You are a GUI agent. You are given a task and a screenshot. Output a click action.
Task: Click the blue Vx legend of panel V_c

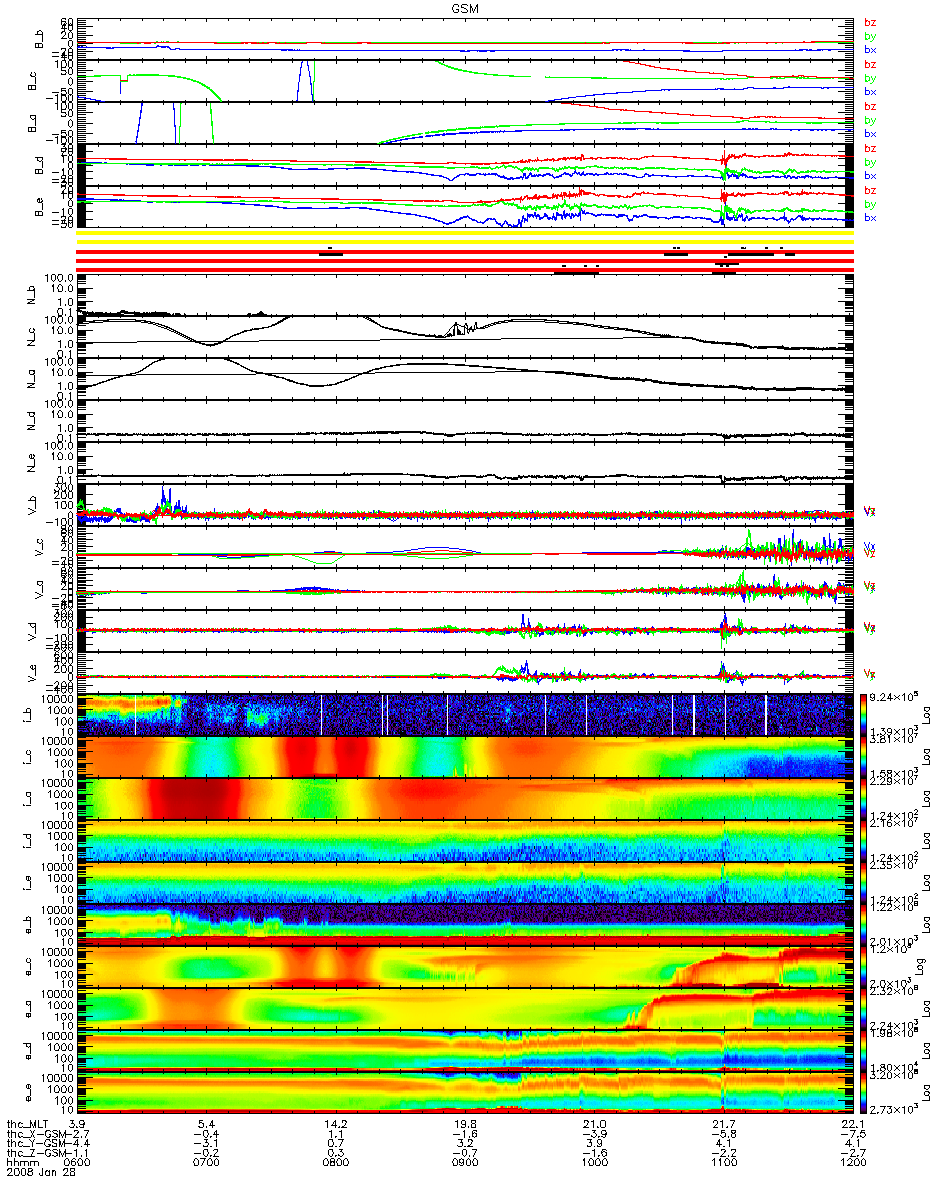[x=870, y=546]
